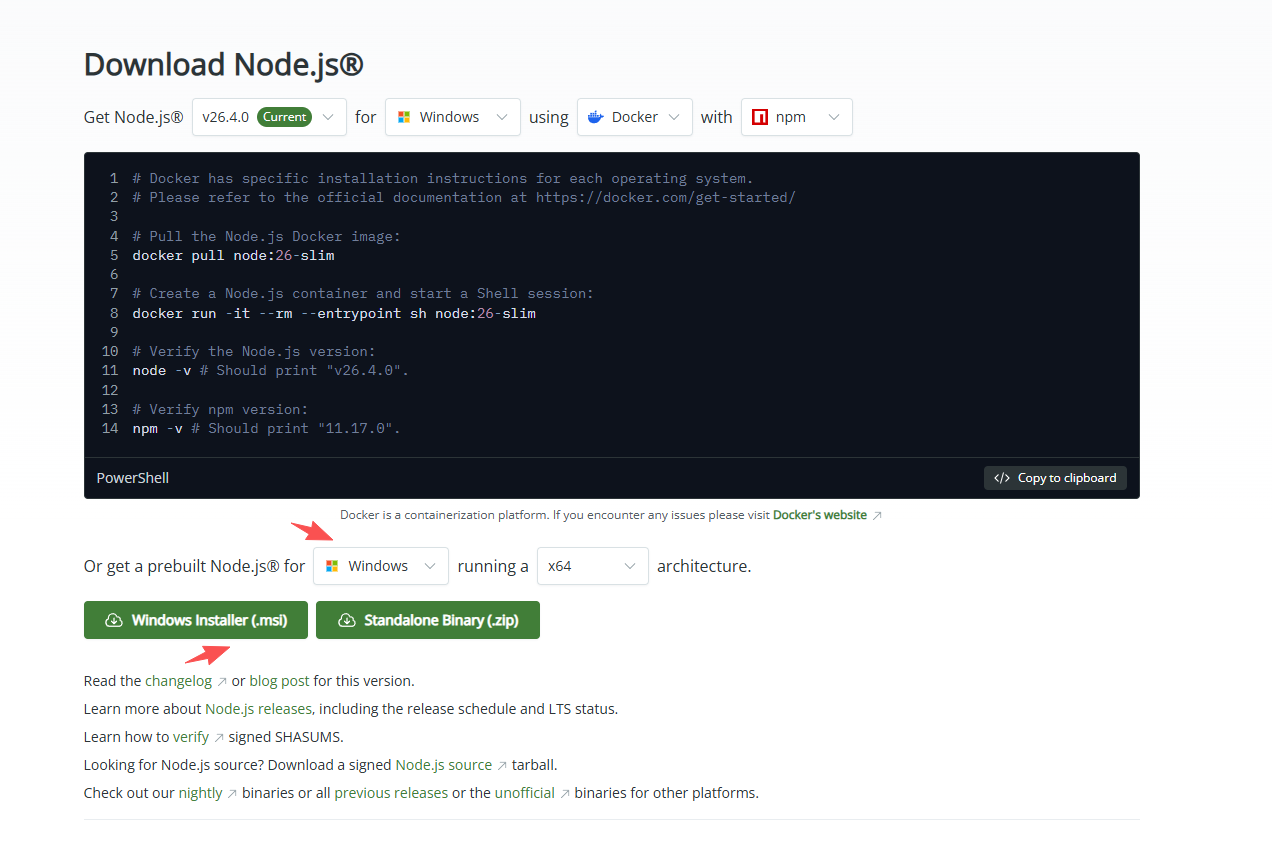Image resolution: width=1272 pixels, height=851 pixels.
Task: Click the comment '# Pull the Node.js Docker image:'
Action: pyautogui.click(x=266, y=236)
